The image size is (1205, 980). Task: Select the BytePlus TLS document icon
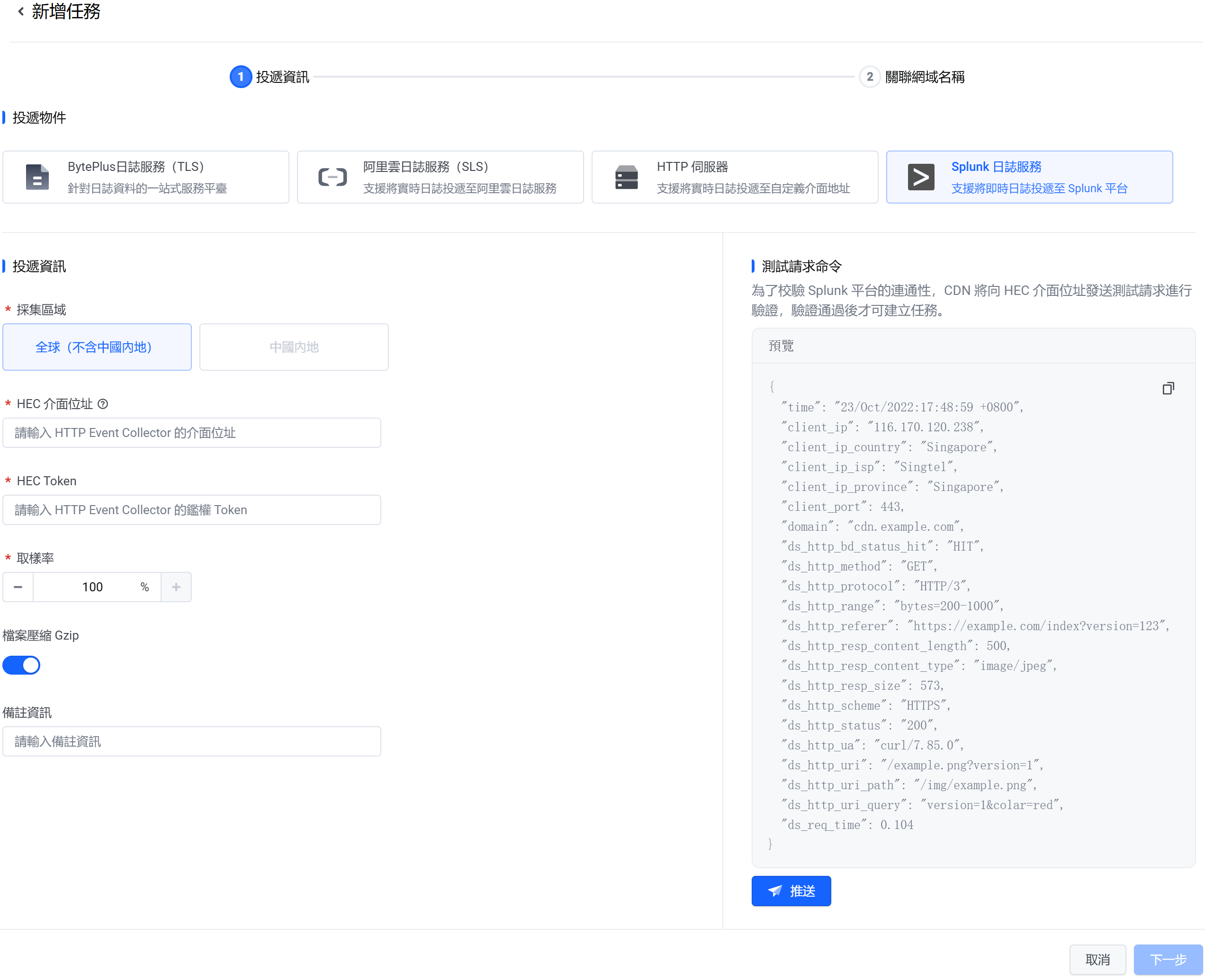tap(37, 177)
